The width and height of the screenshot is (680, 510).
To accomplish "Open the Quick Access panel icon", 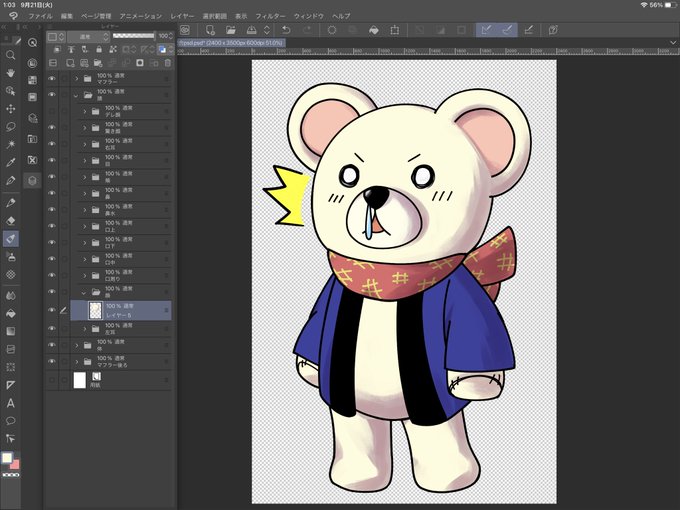I will (x=32, y=42).
